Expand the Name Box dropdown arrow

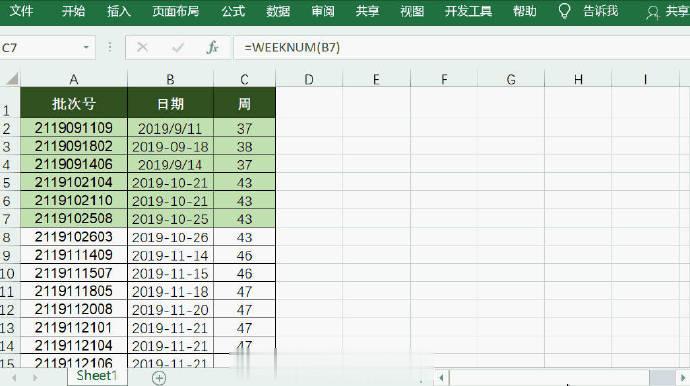click(x=86, y=47)
